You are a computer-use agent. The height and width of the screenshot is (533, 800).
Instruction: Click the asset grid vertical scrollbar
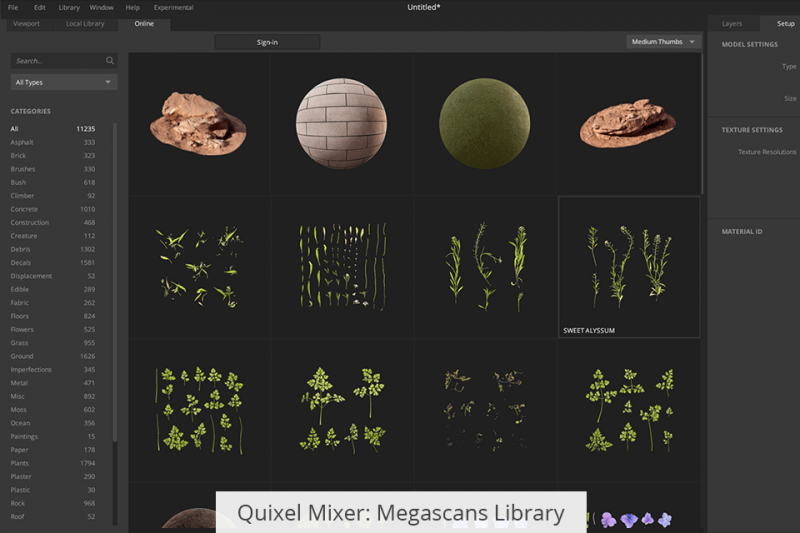coord(703,120)
